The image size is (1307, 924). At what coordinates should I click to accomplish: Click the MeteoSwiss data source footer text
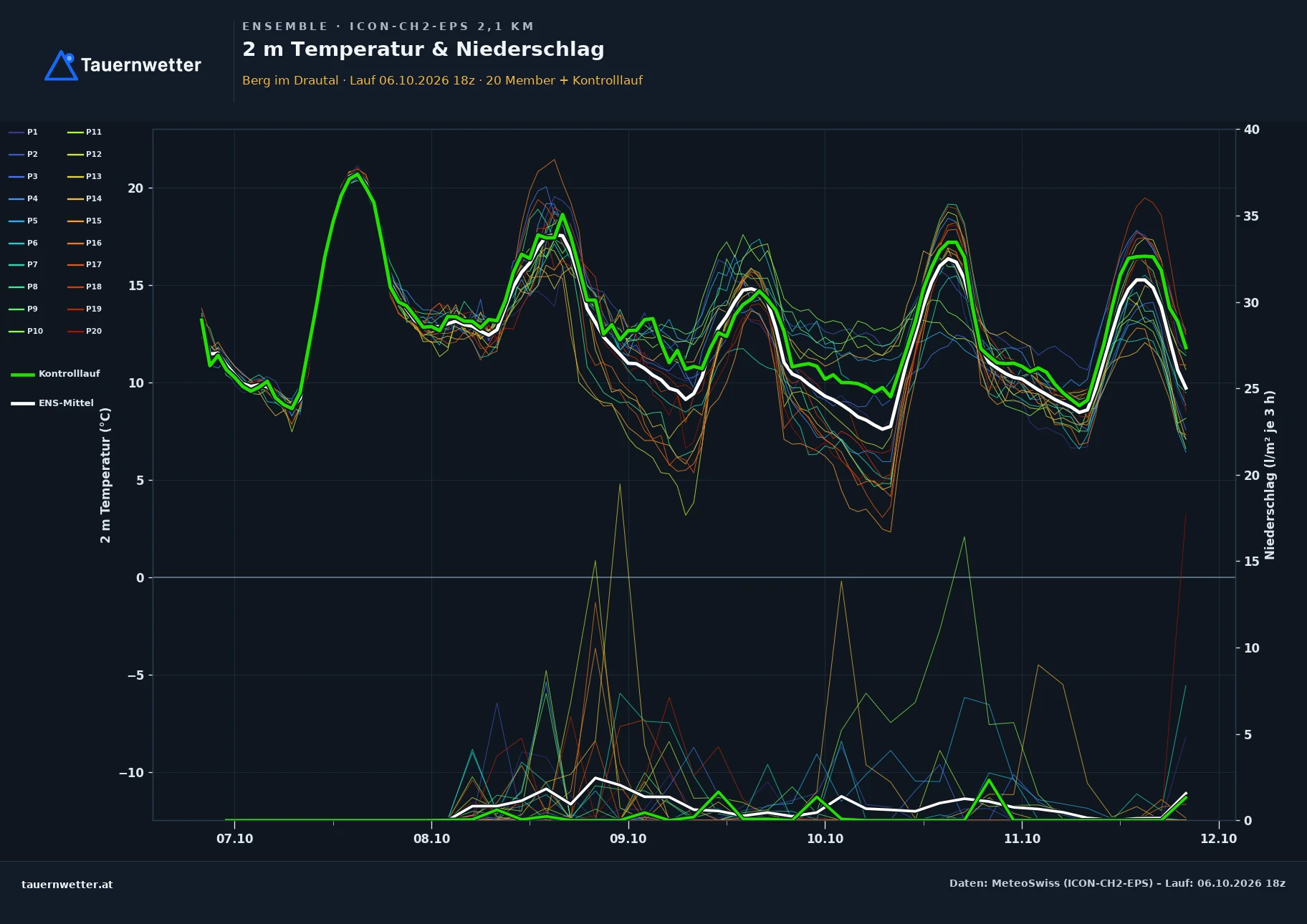click(x=1117, y=883)
